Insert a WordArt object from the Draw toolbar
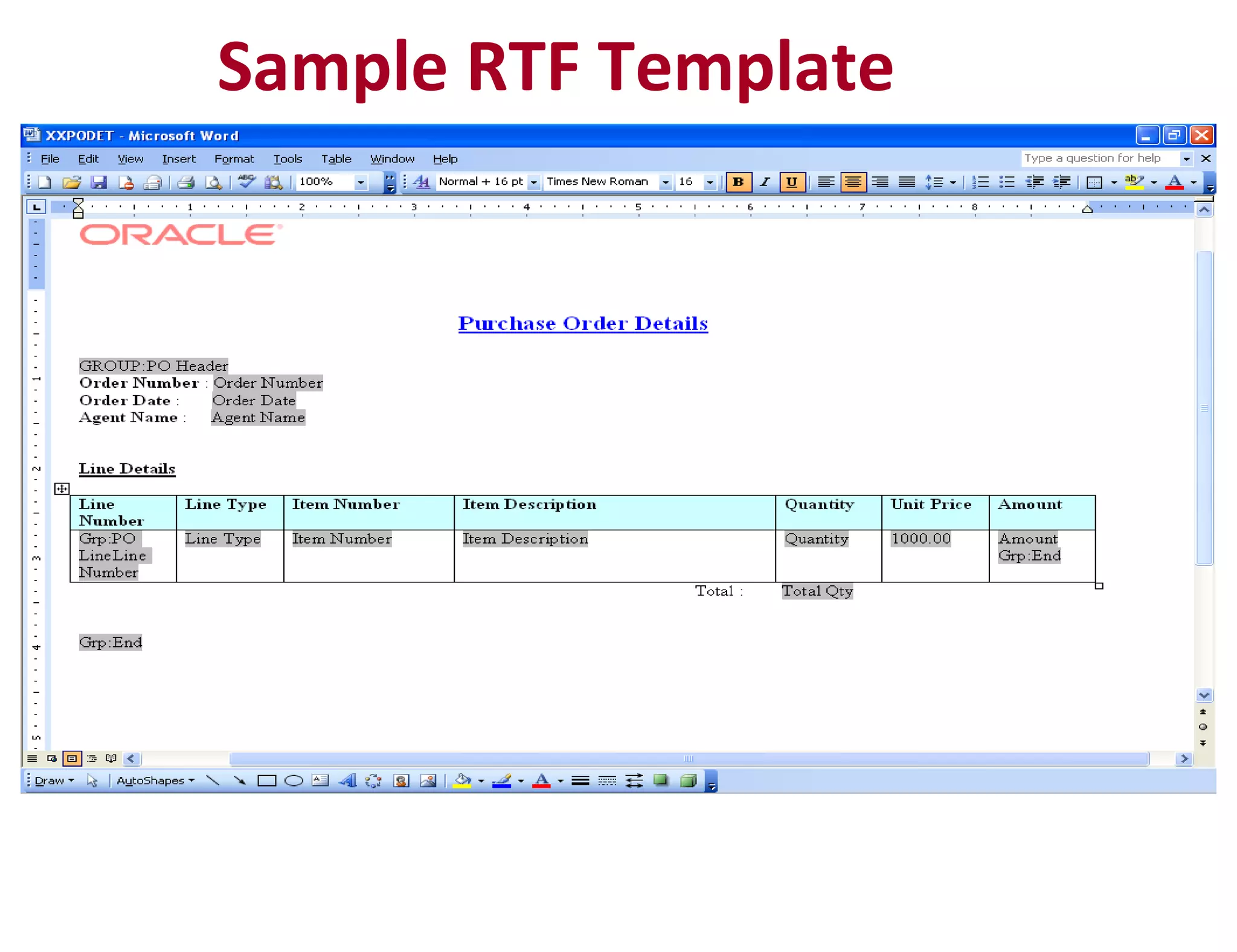 [x=347, y=780]
